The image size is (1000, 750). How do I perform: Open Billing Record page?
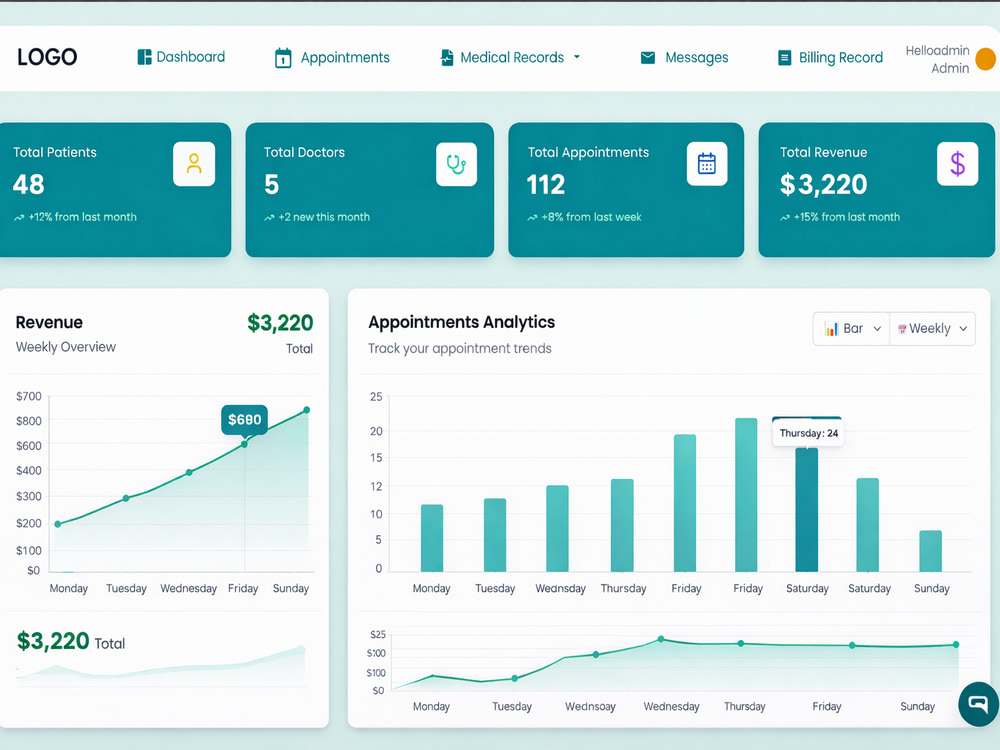830,57
